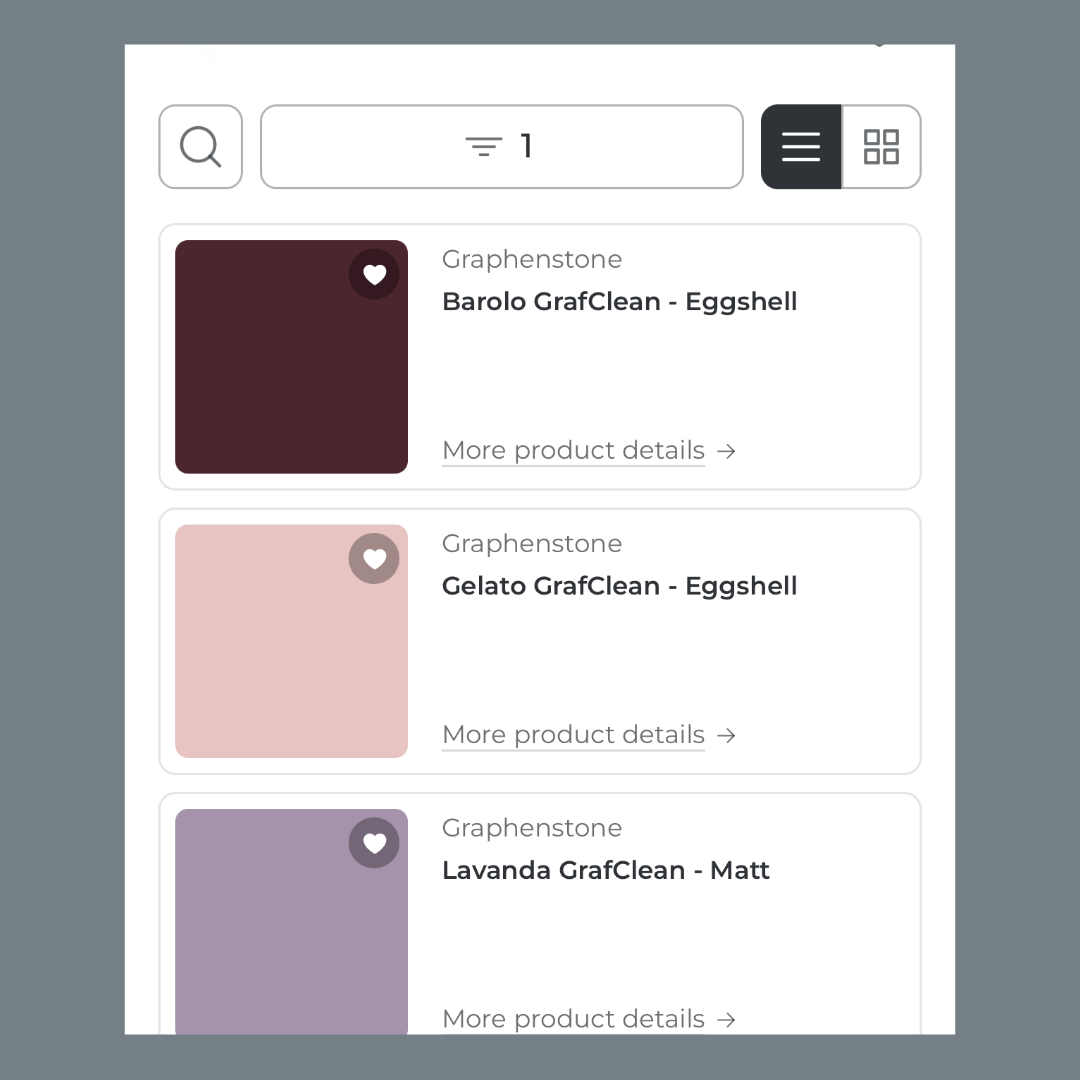Click the Lavanda GrafClean - Matt title
This screenshot has width=1080, height=1080.
pyautogui.click(x=605, y=870)
